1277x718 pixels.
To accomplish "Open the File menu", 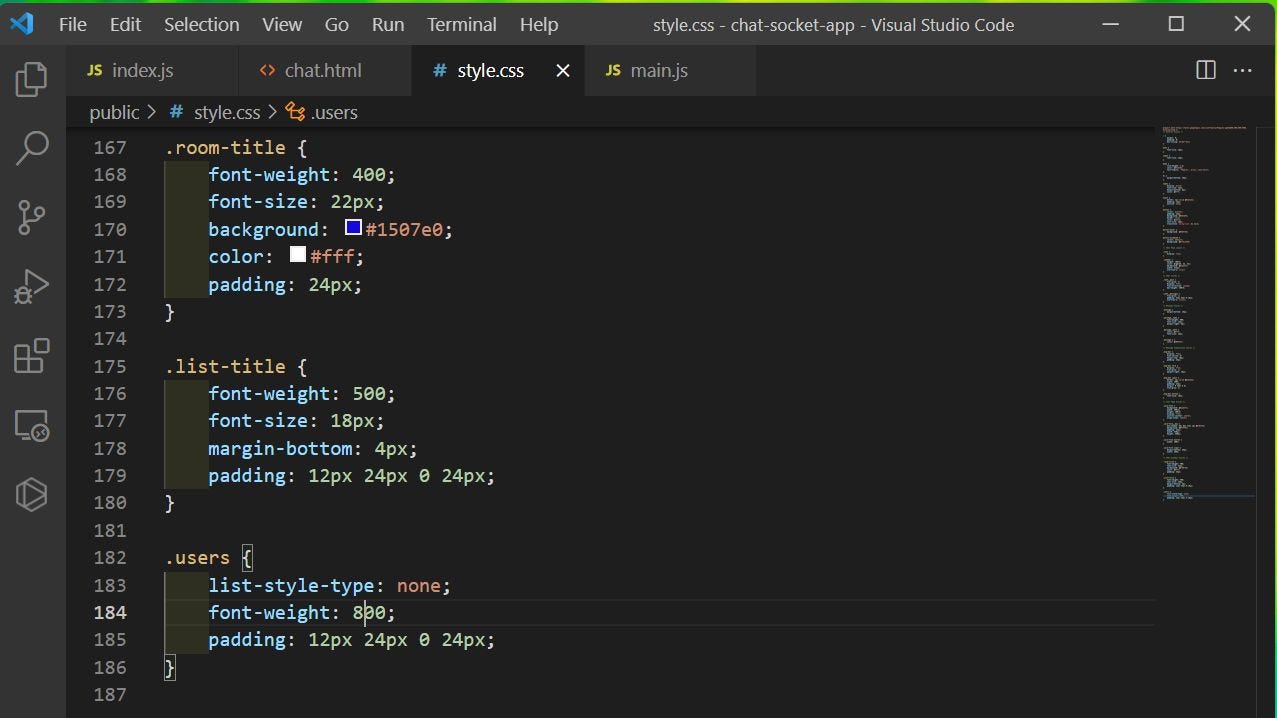I will [73, 24].
